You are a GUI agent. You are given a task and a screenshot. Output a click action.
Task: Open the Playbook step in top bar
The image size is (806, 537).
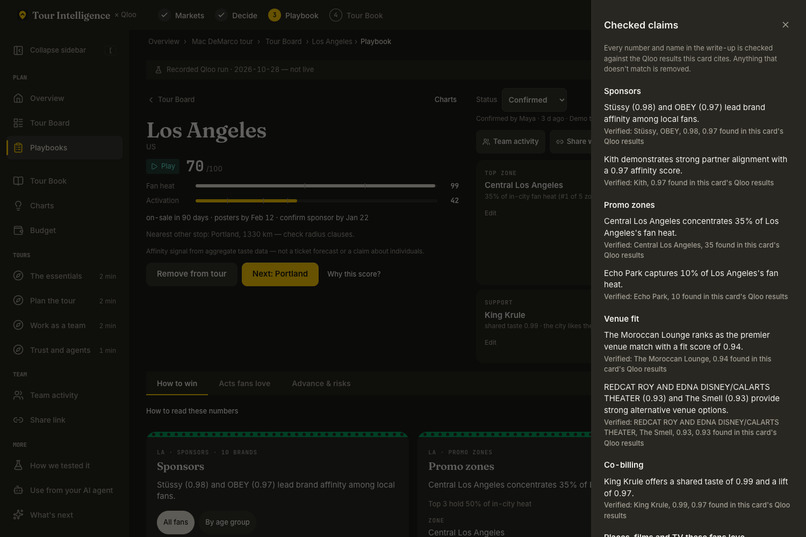294,15
